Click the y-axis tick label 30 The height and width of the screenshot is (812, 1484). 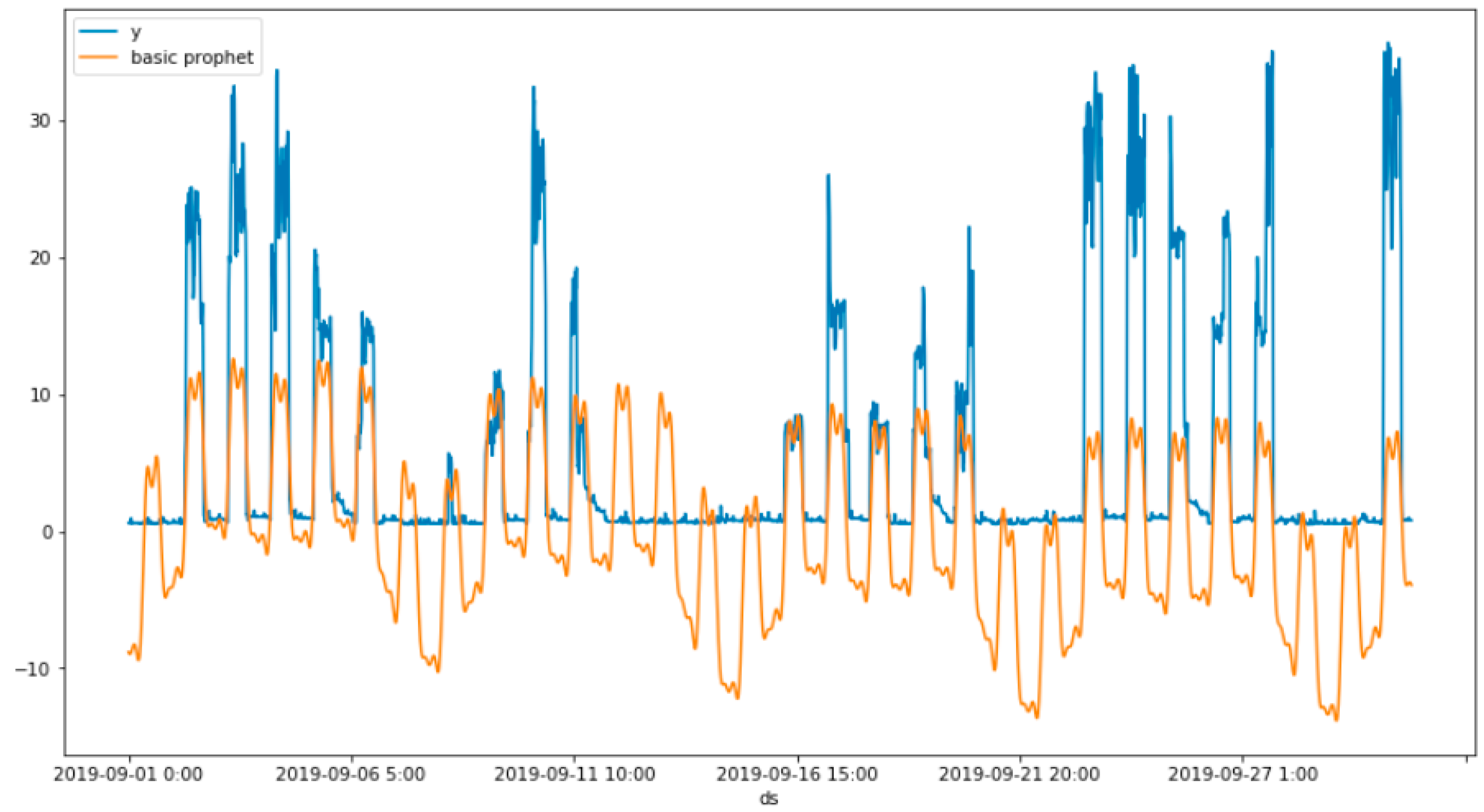[40, 122]
